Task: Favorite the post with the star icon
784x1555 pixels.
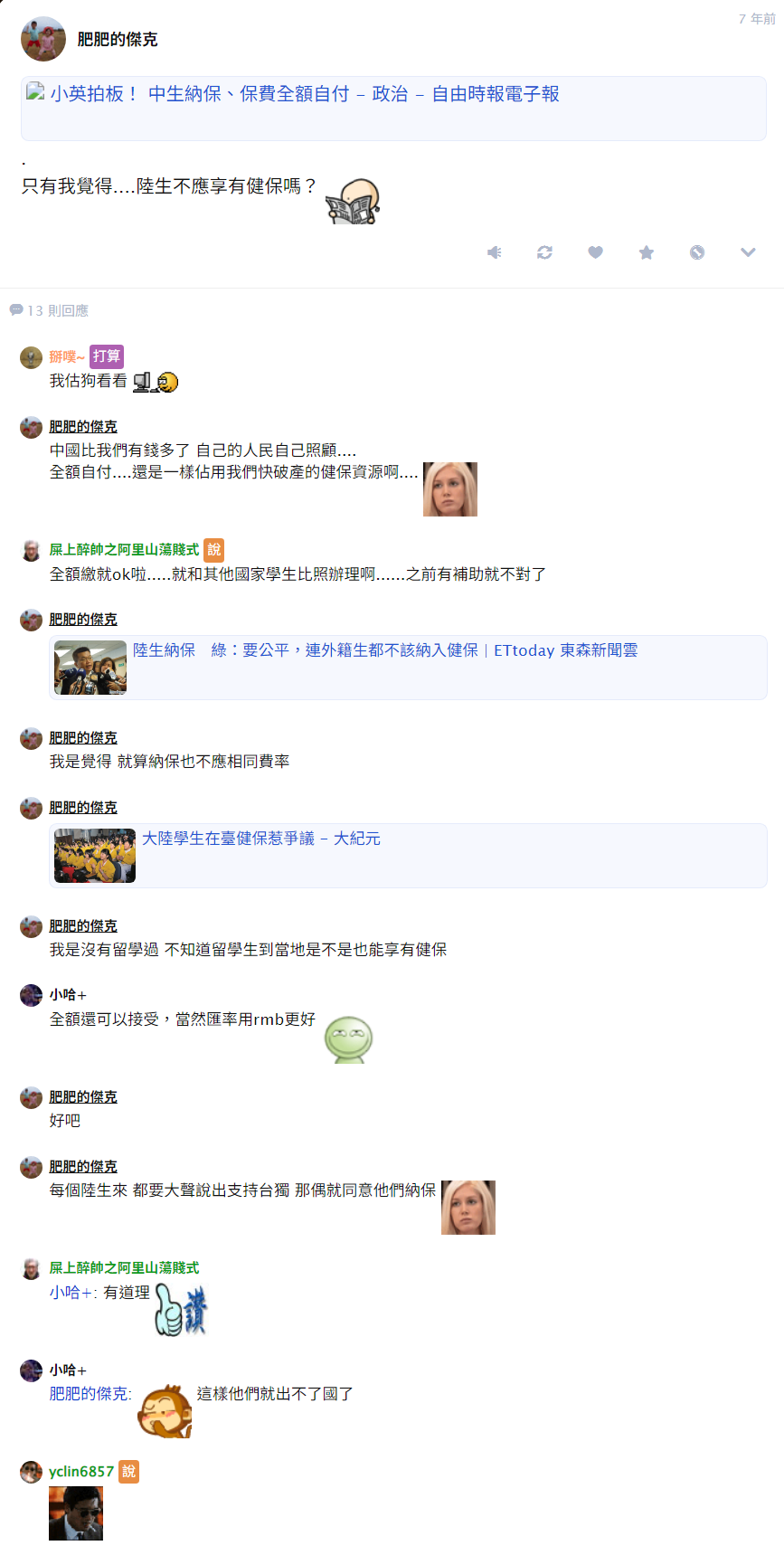Action: pyautogui.click(x=646, y=252)
